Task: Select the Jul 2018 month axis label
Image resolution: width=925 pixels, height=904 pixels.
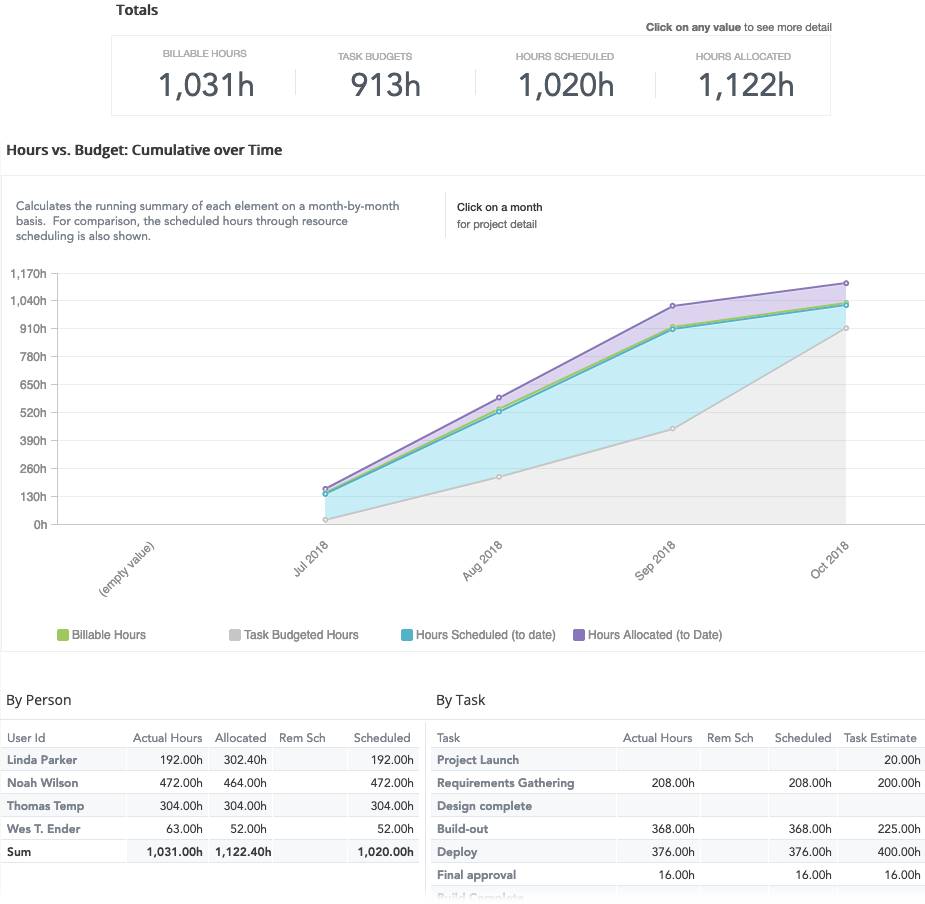Action: click(312, 560)
